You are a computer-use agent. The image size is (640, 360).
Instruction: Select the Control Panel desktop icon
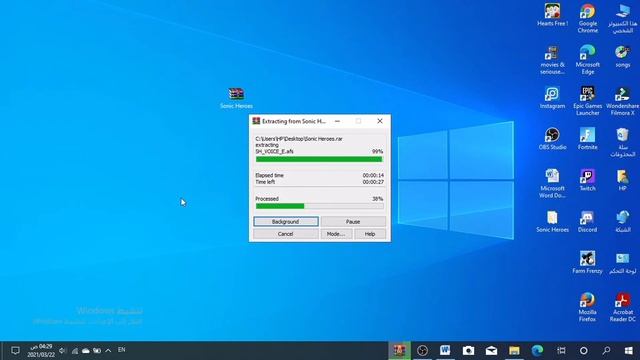pos(622,262)
